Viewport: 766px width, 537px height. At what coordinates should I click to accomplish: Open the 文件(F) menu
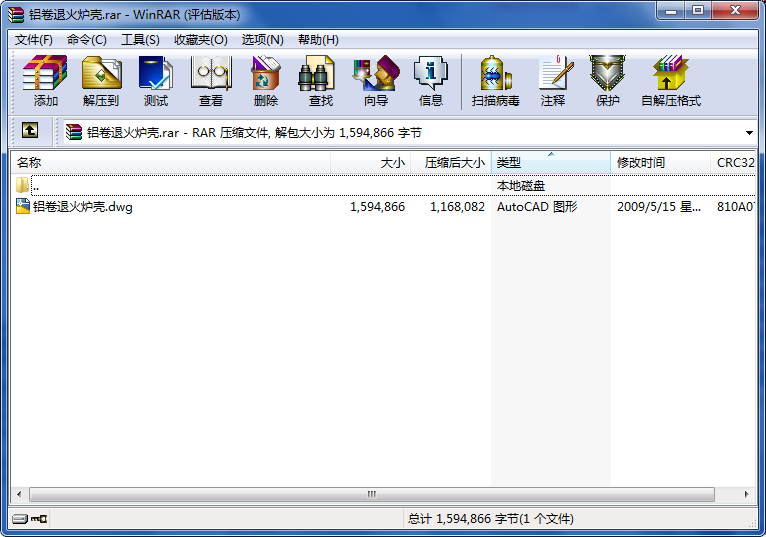(x=34, y=40)
